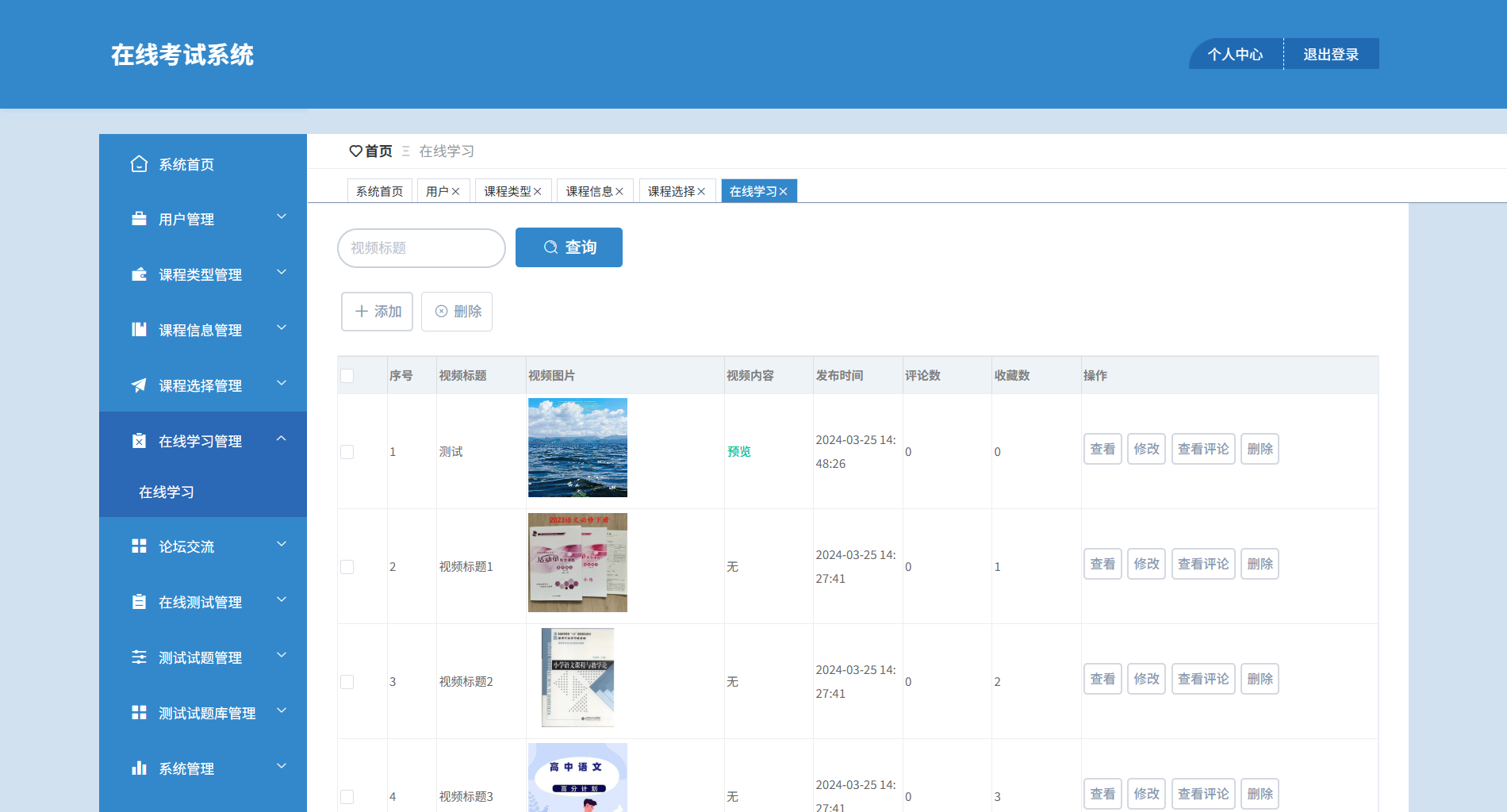Switch to the 系统首页 tab
Screen dimensions: 1507x812
click(380, 191)
